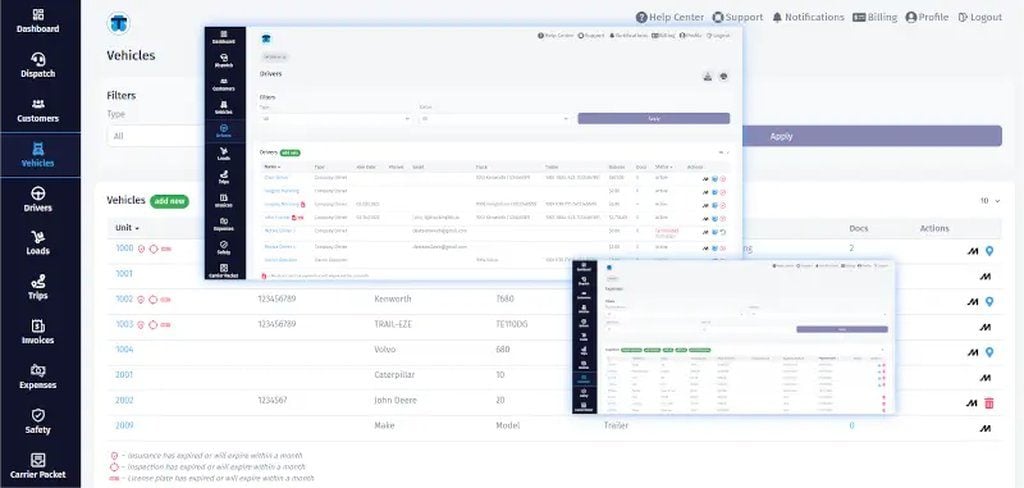Open vehicle unit 1003 link
This screenshot has height=488, width=1024.
124,325
